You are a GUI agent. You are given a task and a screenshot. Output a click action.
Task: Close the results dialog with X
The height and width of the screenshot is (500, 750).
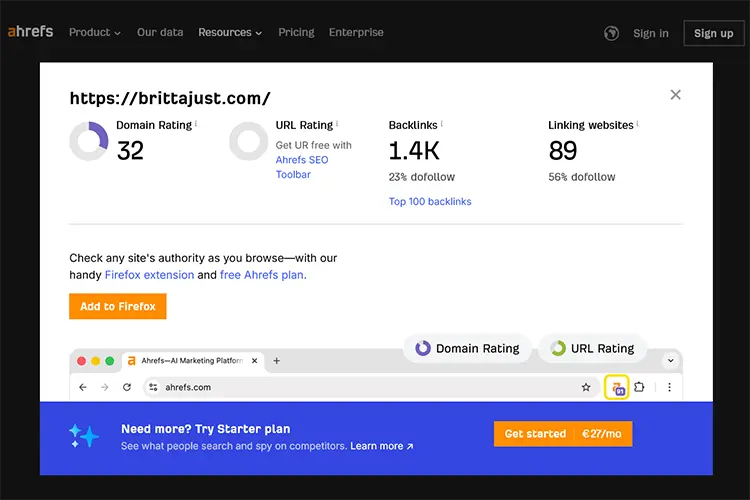click(675, 95)
